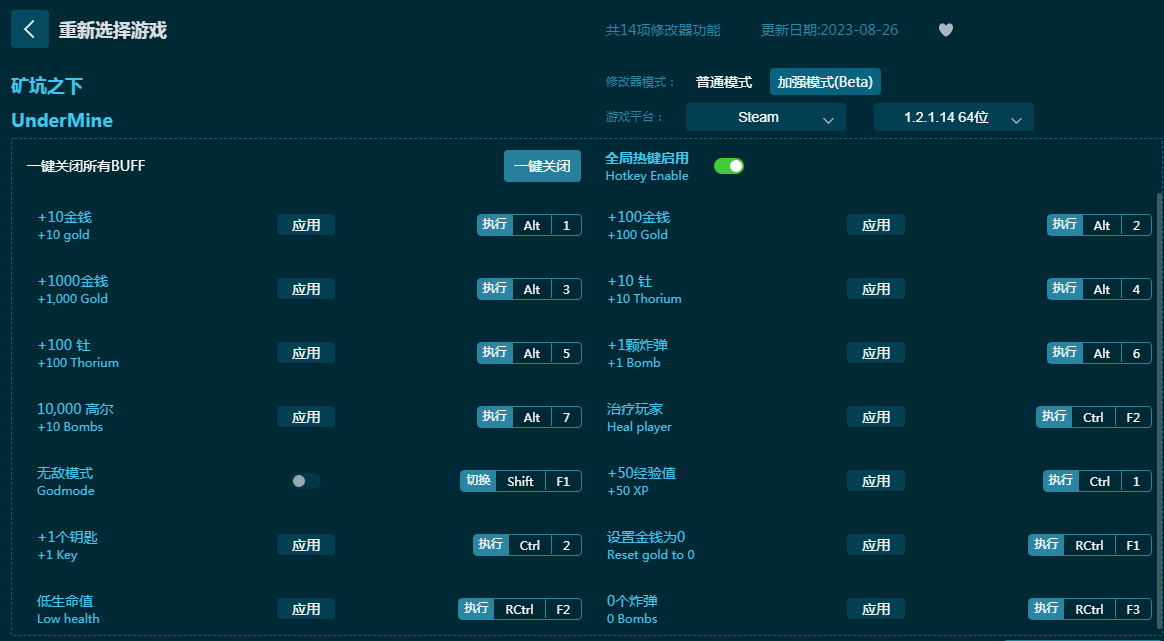Apply the +50 XP cheat
Screen dimensions: 1164x641
click(876, 481)
